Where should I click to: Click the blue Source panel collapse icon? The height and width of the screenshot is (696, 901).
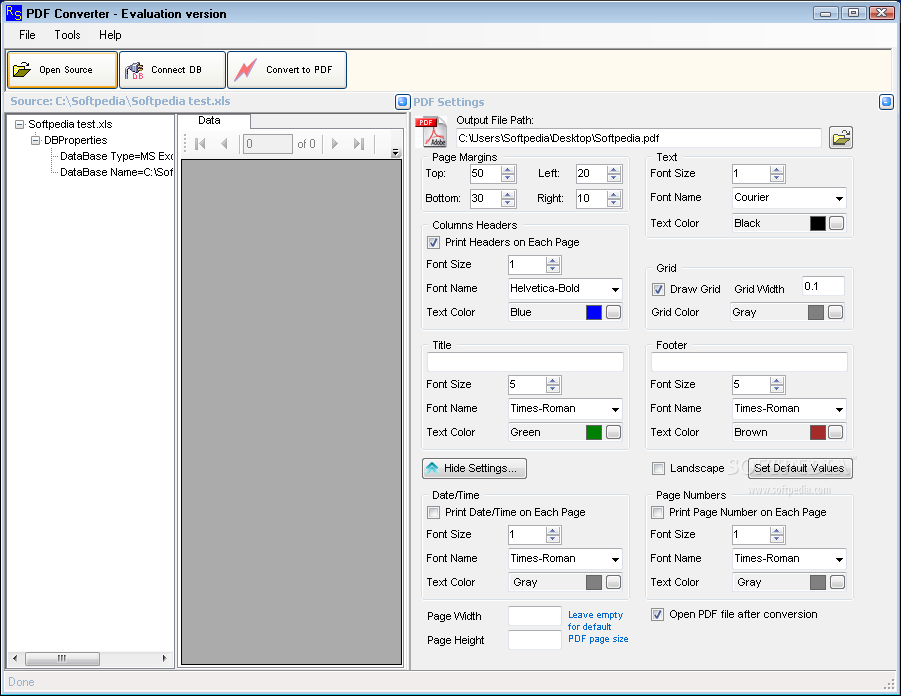(403, 102)
